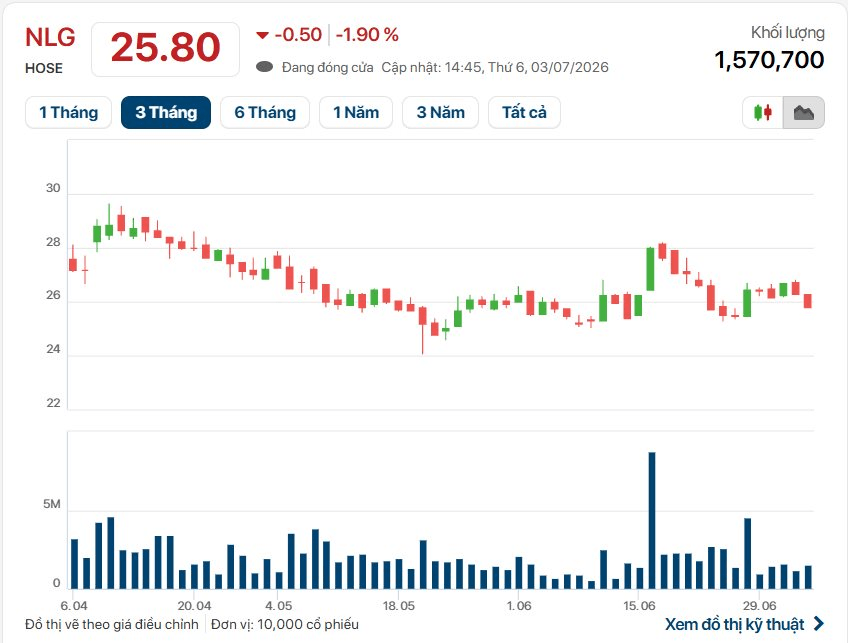
Task: Switch to area chart view icon
Action: tap(804, 112)
